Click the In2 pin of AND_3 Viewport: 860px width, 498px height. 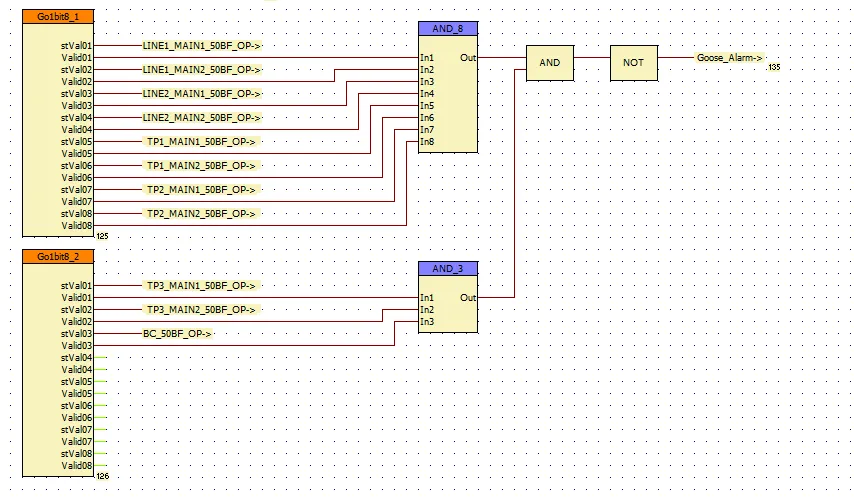427,310
